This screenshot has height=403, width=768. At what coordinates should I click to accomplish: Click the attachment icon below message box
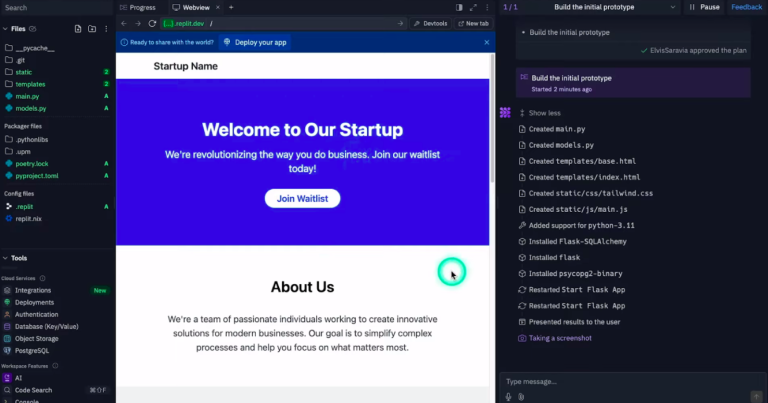521,396
